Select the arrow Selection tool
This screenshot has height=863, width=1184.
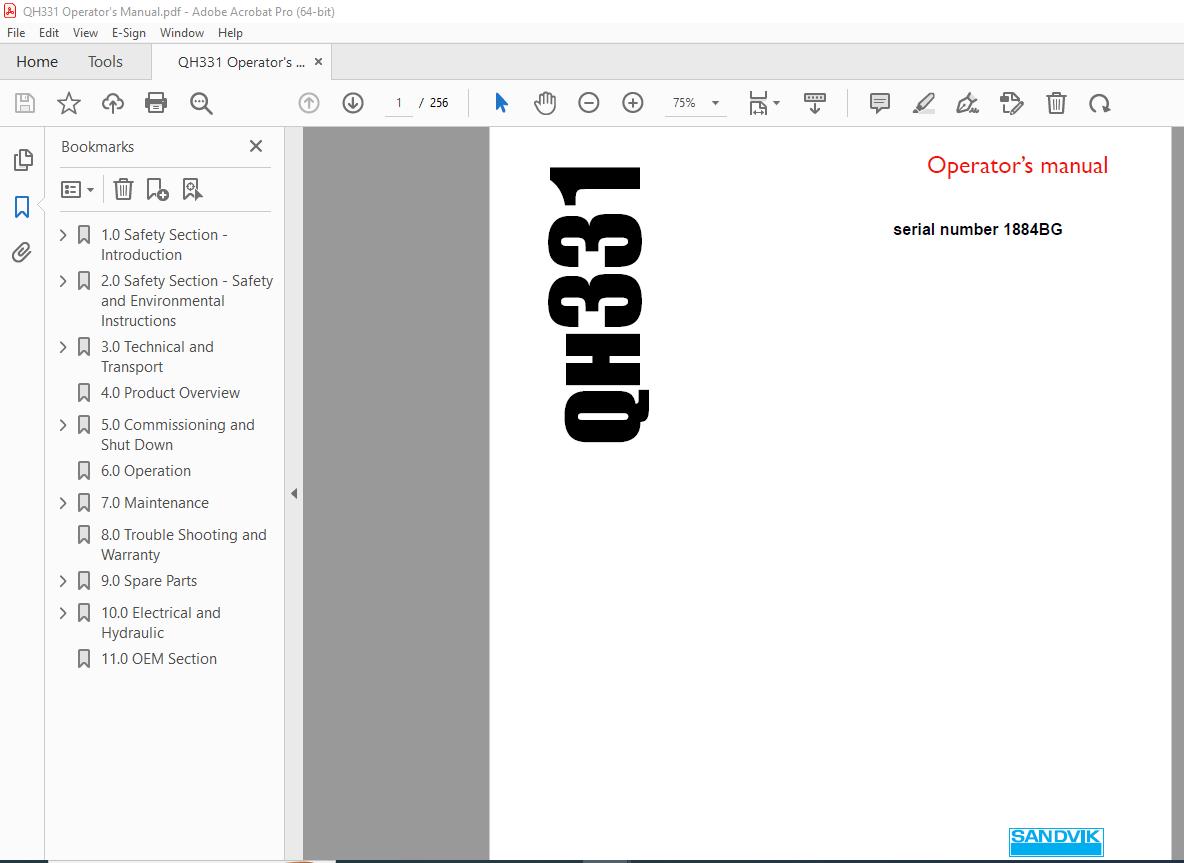(x=501, y=103)
